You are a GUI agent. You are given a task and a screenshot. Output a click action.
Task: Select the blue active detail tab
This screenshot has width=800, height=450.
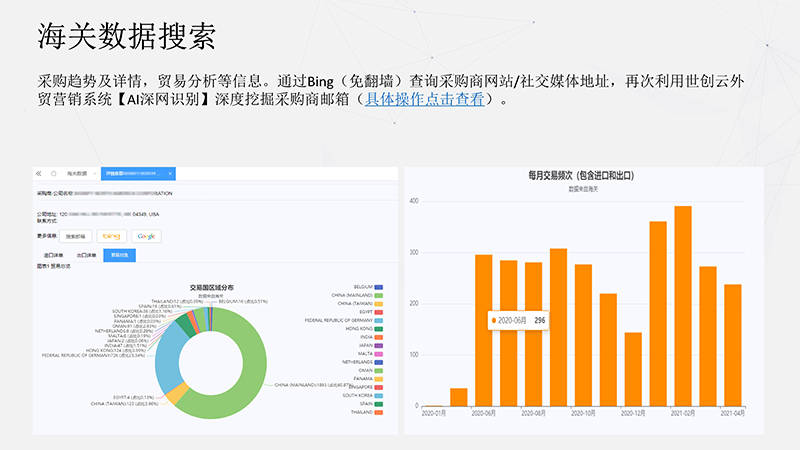138,173
